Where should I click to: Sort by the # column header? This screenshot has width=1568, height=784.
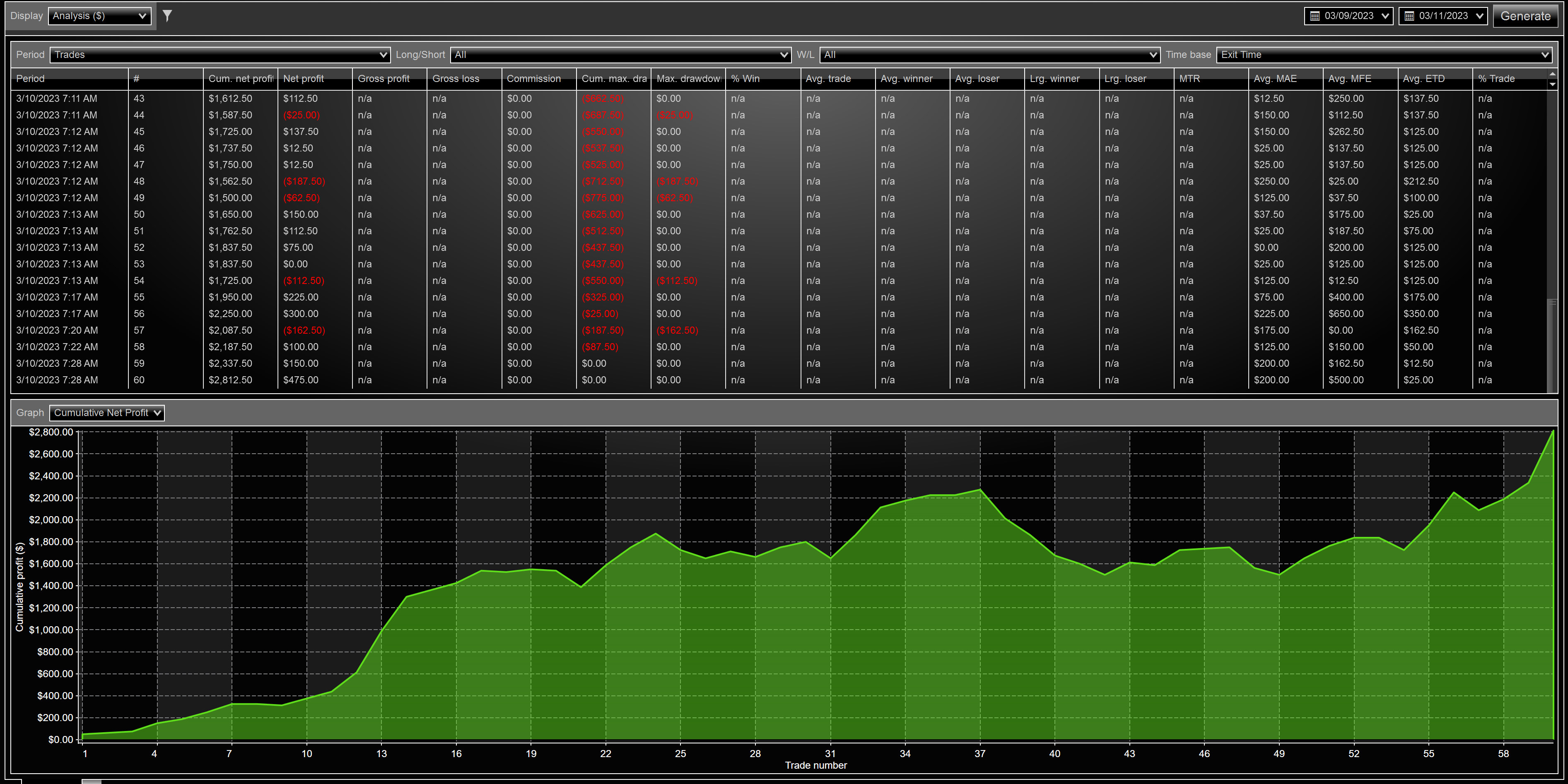coord(166,79)
